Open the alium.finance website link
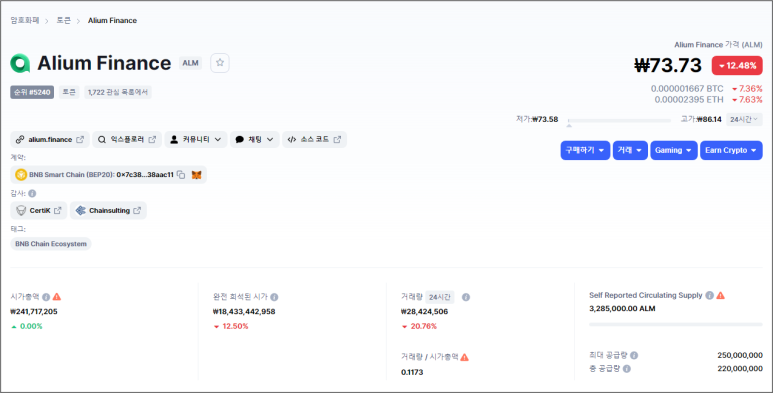Viewport: 773px width, 393px height. pos(50,140)
